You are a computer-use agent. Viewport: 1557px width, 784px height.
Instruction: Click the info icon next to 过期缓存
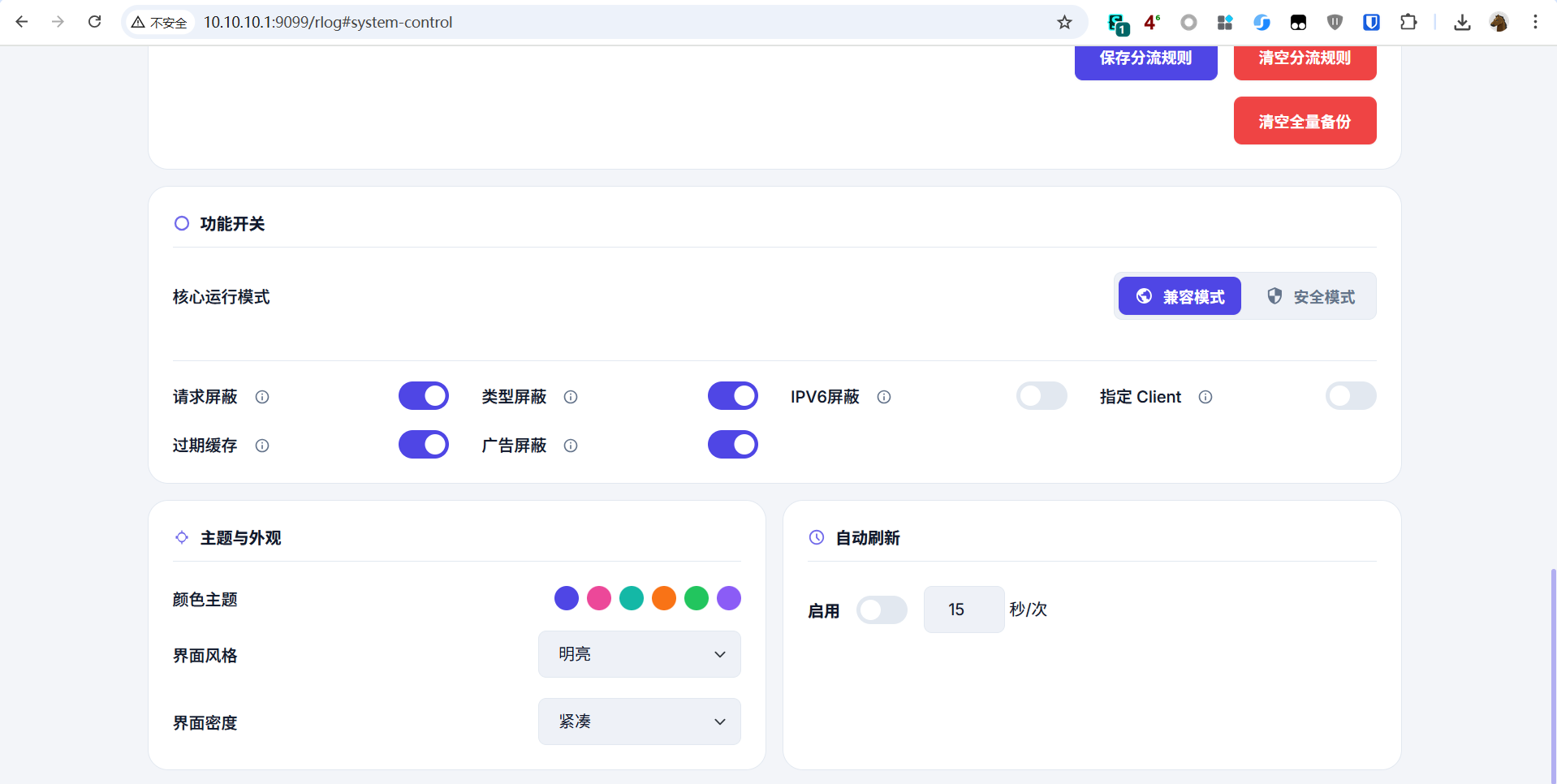tap(261, 446)
